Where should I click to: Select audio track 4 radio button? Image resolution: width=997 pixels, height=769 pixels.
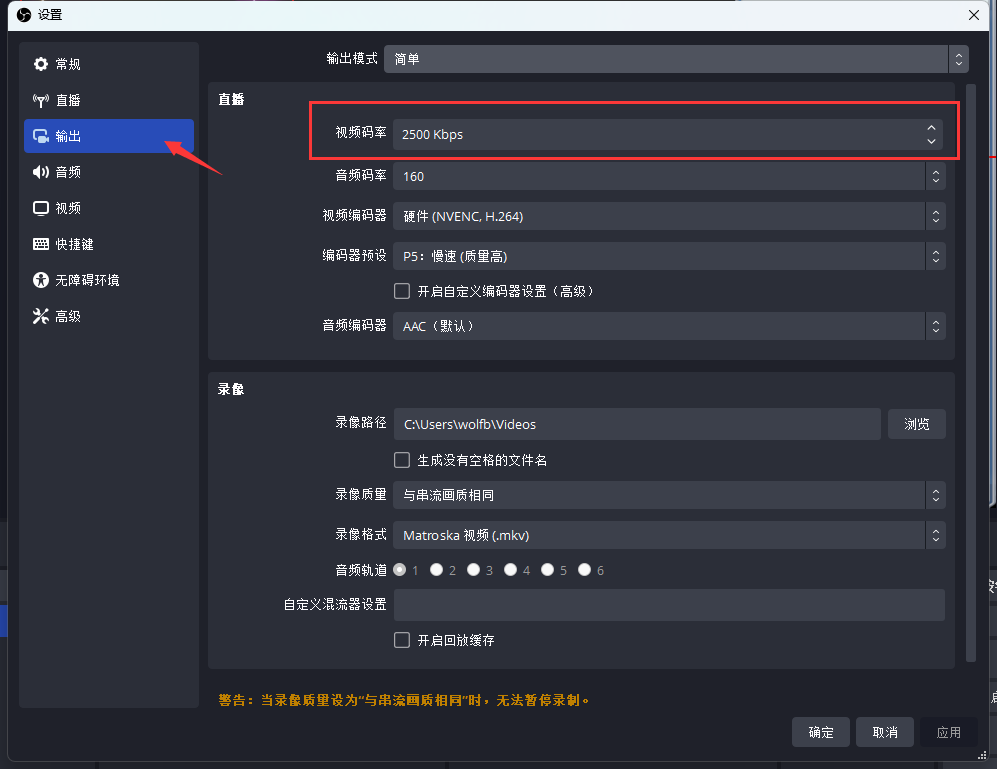(x=511, y=570)
